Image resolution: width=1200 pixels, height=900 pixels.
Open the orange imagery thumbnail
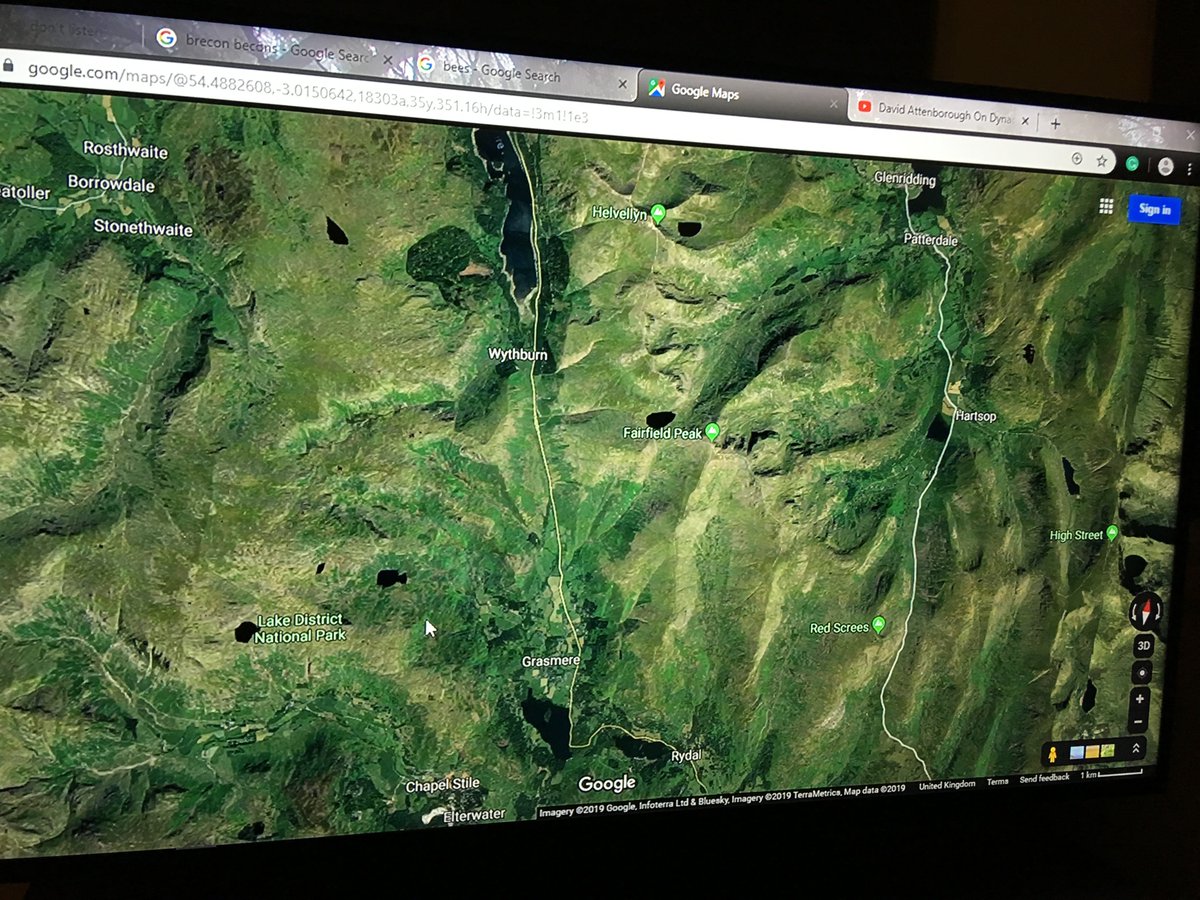click(x=1092, y=751)
